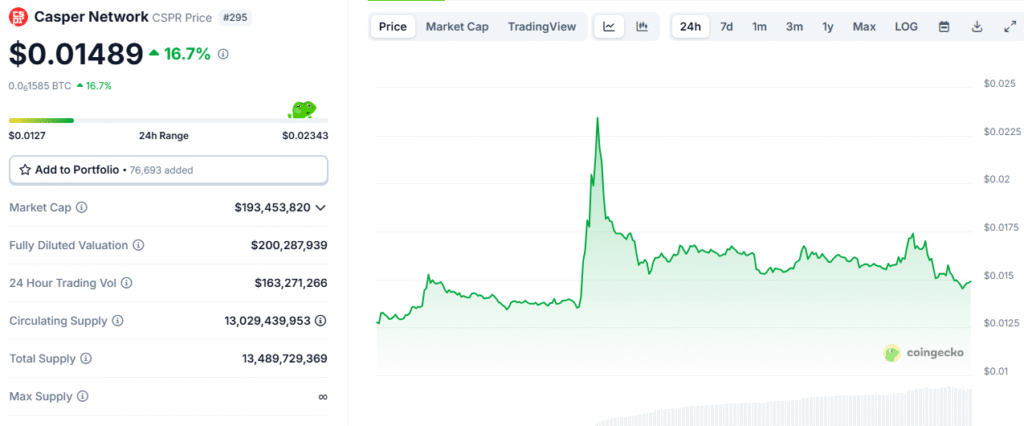Click the $0.01489 current price
The height and width of the screenshot is (426, 1024).
[76, 54]
